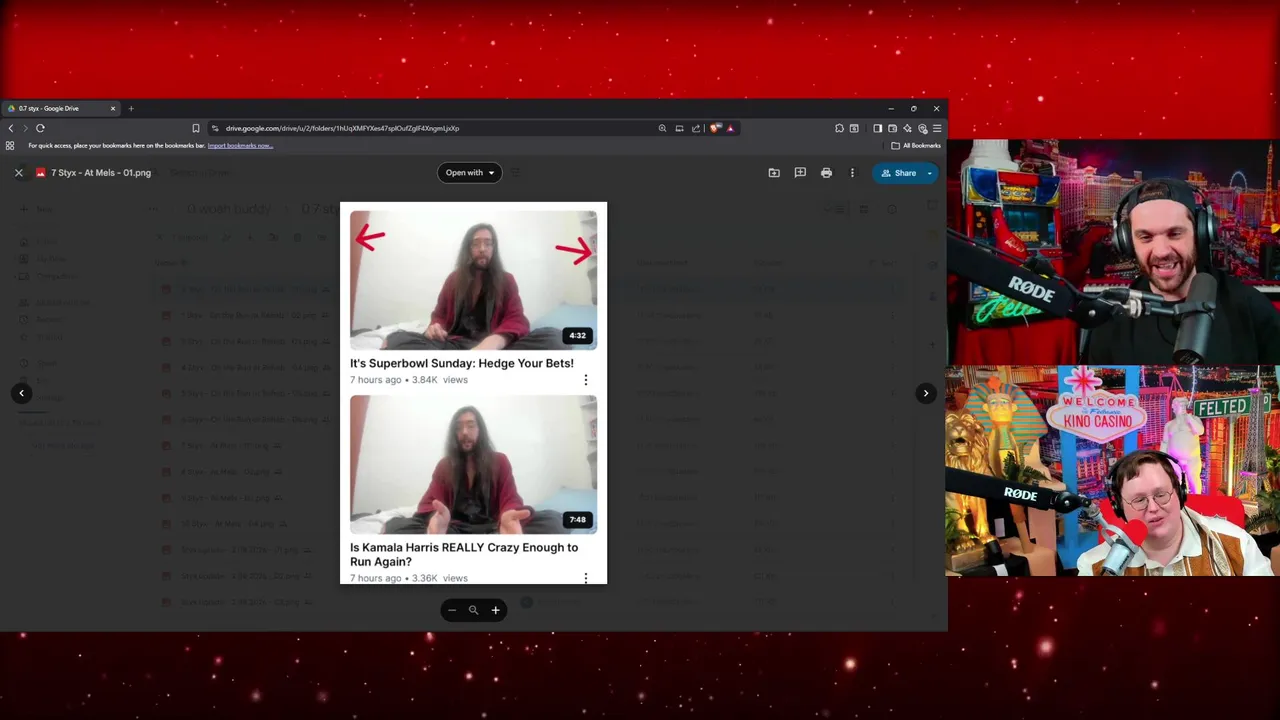Focus the drive.google.com address bar
Screen dimensions: 1280x720
[430, 128]
